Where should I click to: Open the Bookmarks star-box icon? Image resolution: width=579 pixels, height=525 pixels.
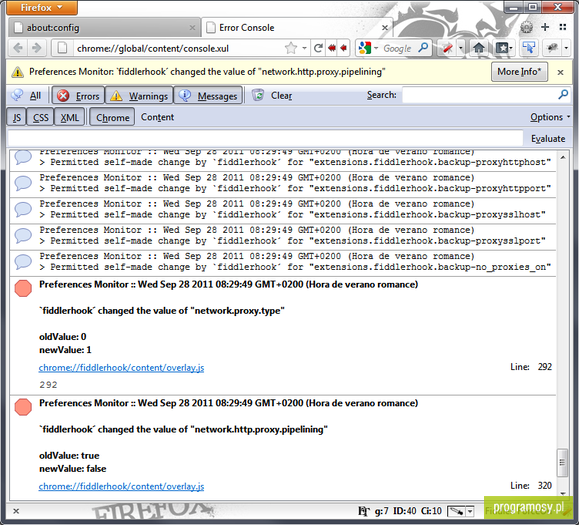(502, 48)
